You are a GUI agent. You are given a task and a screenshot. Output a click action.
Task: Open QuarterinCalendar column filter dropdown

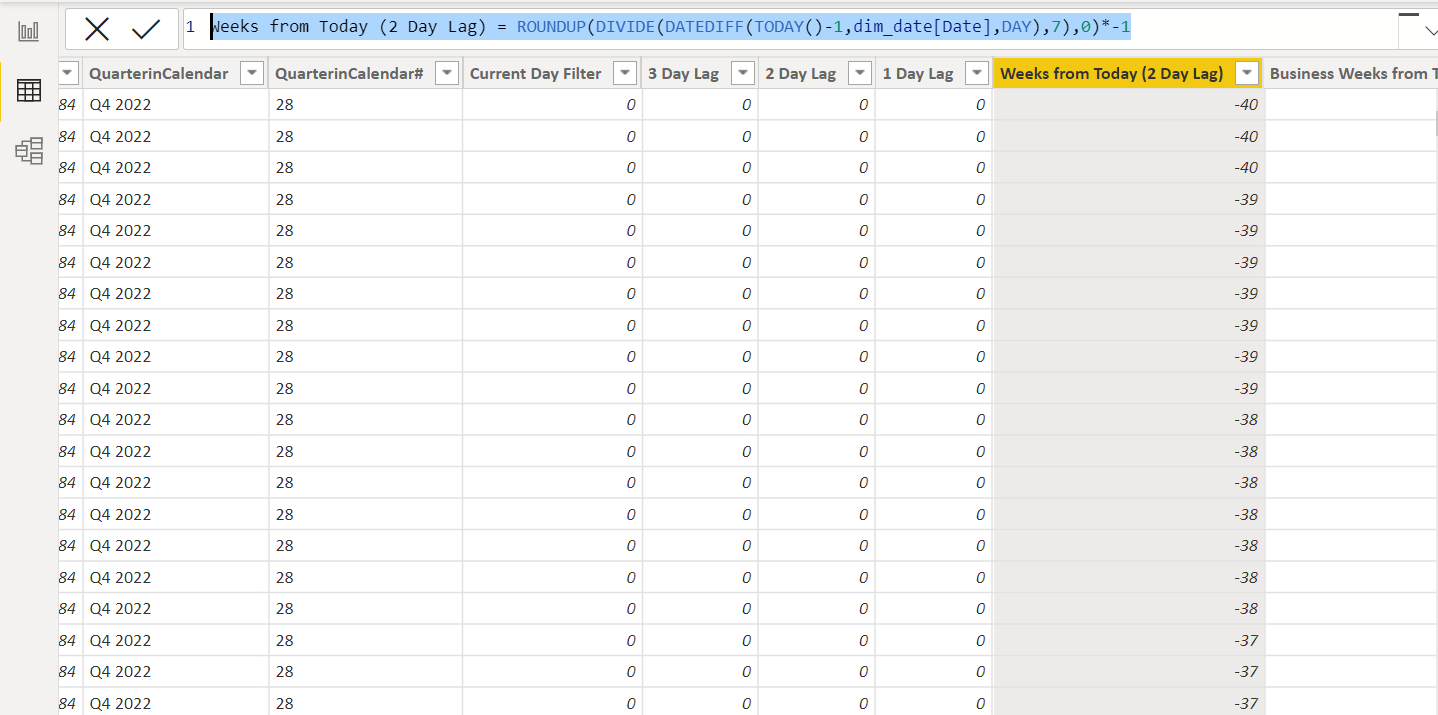pyautogui.click(x=252, y=73)
